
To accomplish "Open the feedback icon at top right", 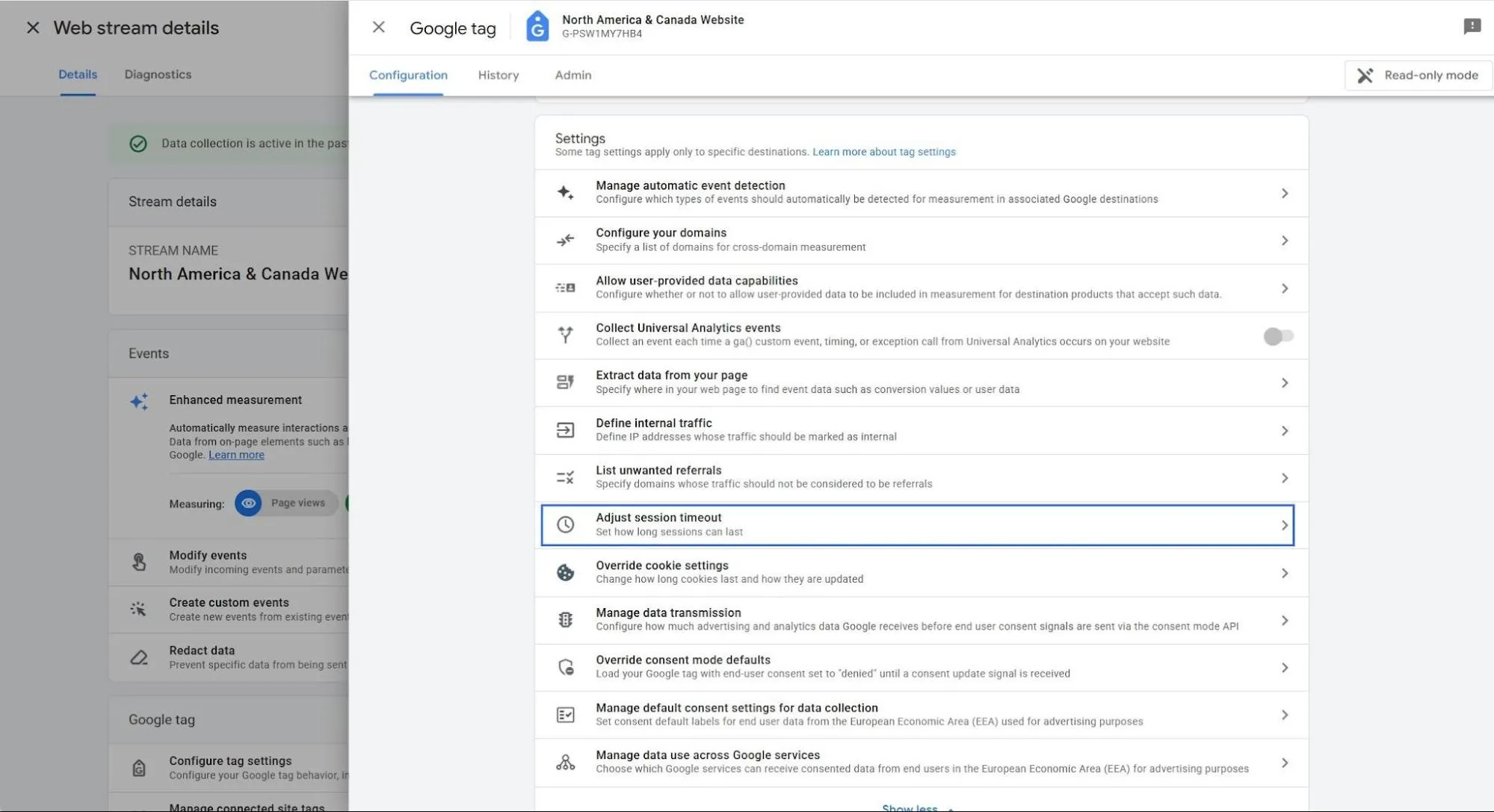I will click(1472, 27).
